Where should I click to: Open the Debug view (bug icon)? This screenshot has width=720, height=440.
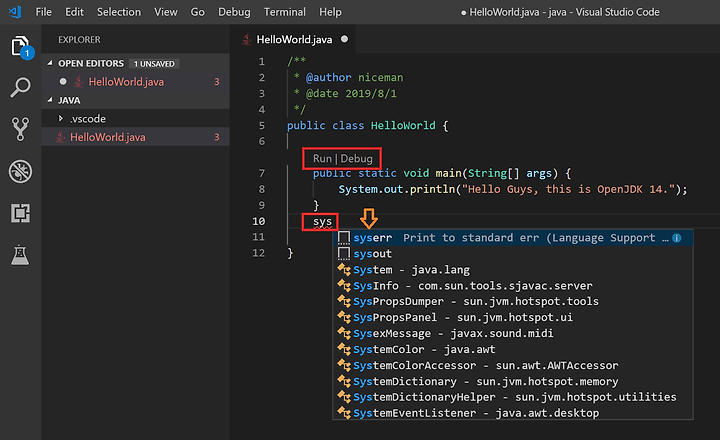click(x=21, y=171)
